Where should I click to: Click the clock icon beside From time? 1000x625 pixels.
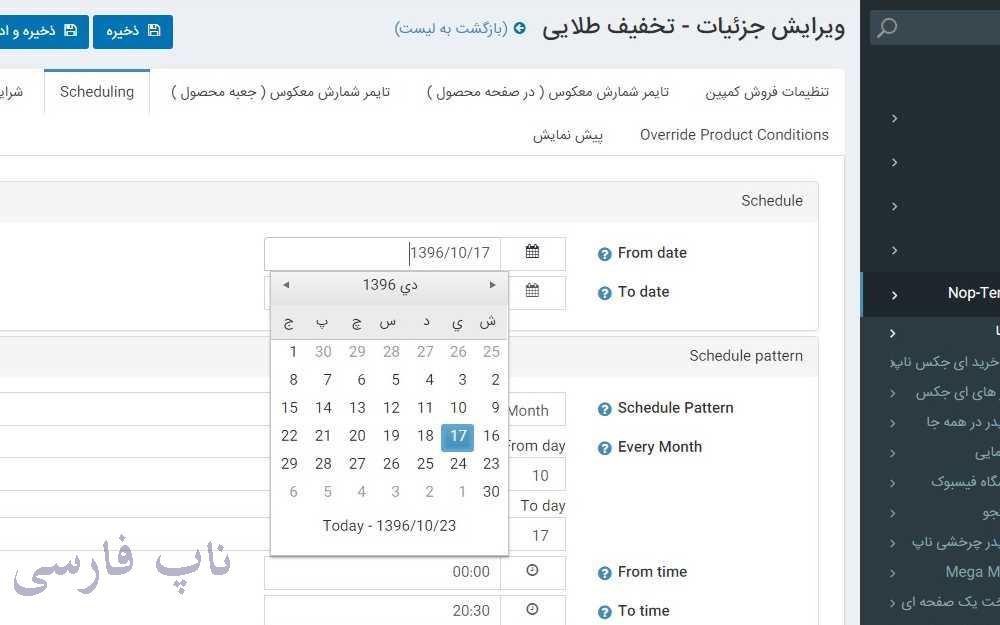pyautogui.click(x=533, y=571)
